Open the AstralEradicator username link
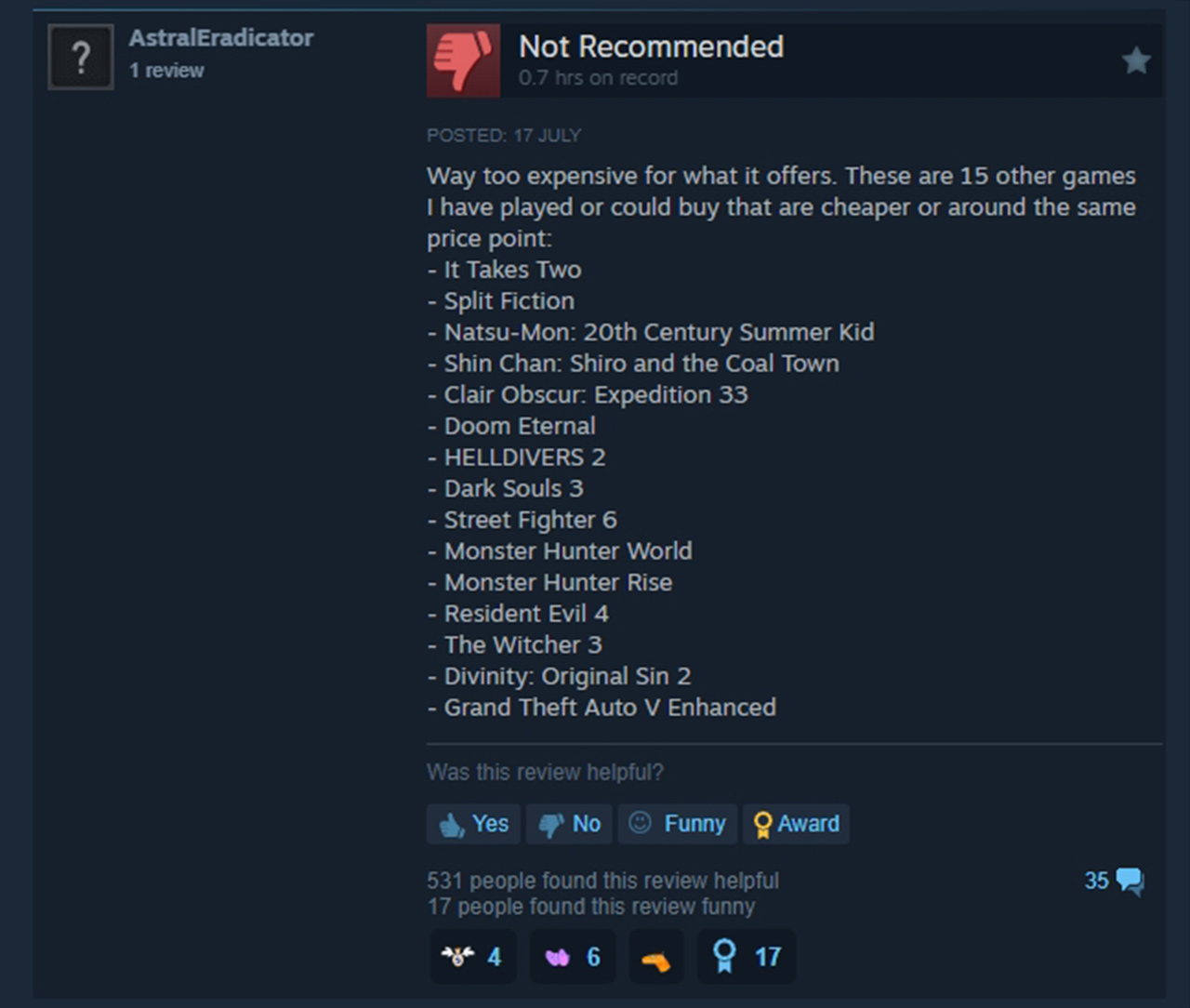 (221, 38)
